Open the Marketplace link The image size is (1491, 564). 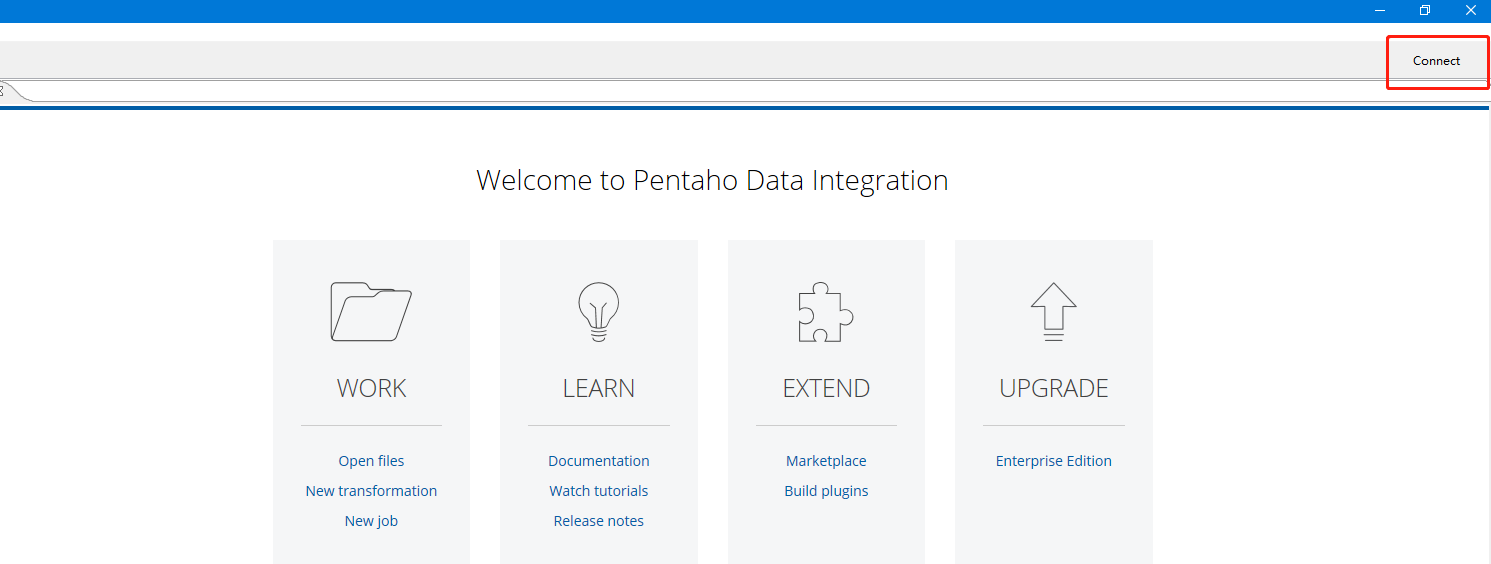[826, 461]
